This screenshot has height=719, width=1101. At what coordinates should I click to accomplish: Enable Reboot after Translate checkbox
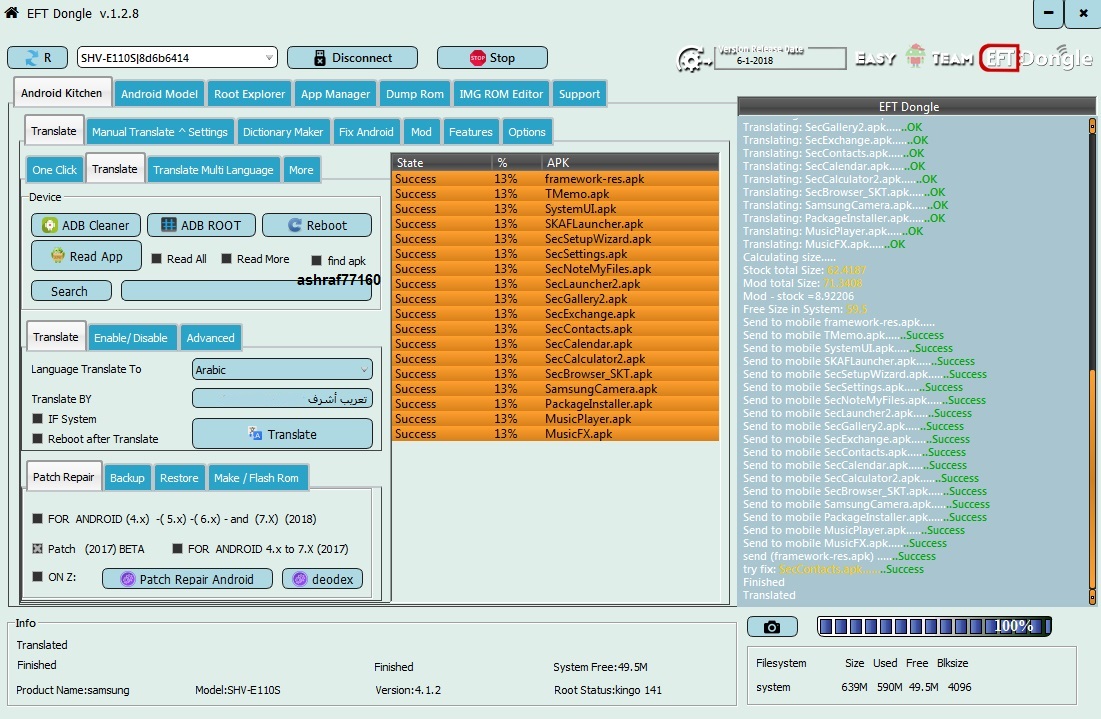click(38, 438)
